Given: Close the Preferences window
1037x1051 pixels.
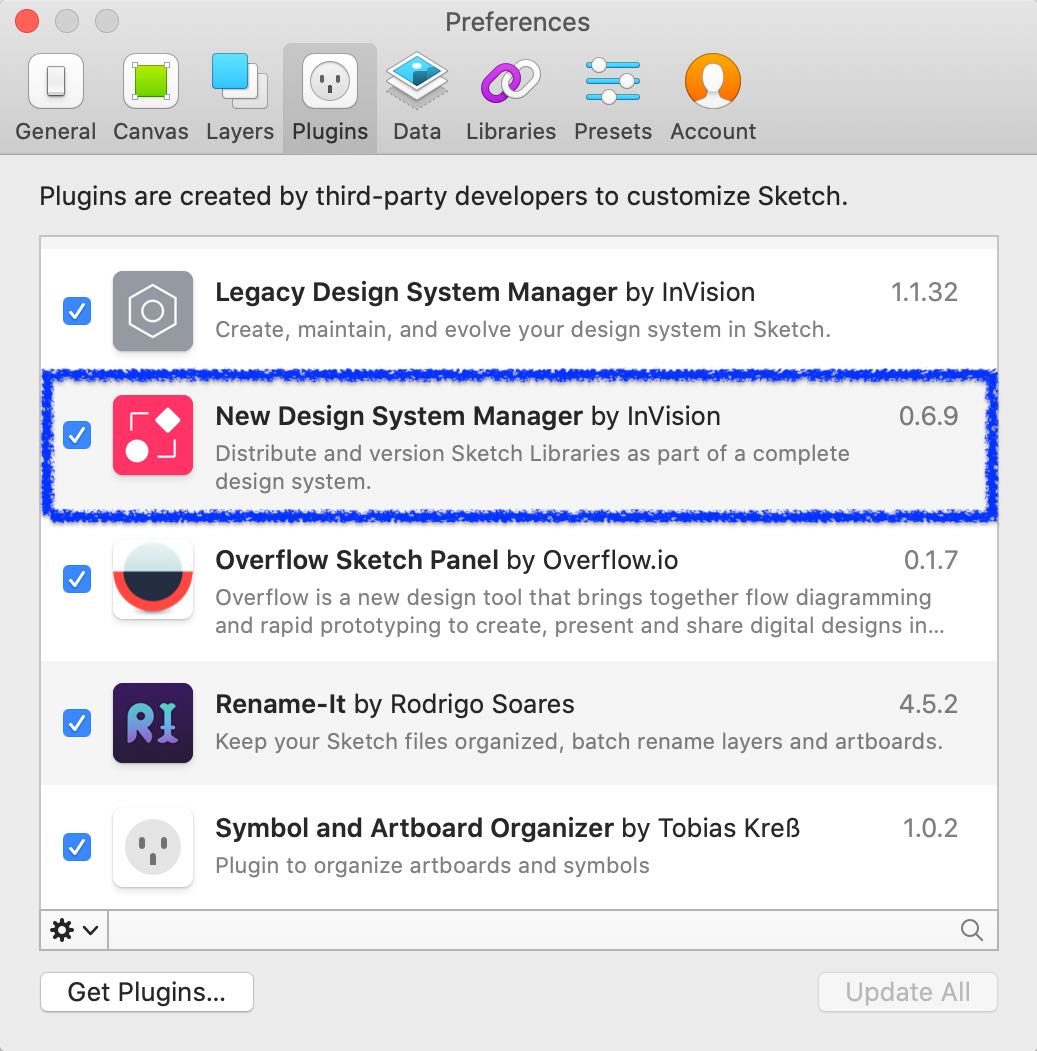Looking at the screenshot, I should click(27, 21).
